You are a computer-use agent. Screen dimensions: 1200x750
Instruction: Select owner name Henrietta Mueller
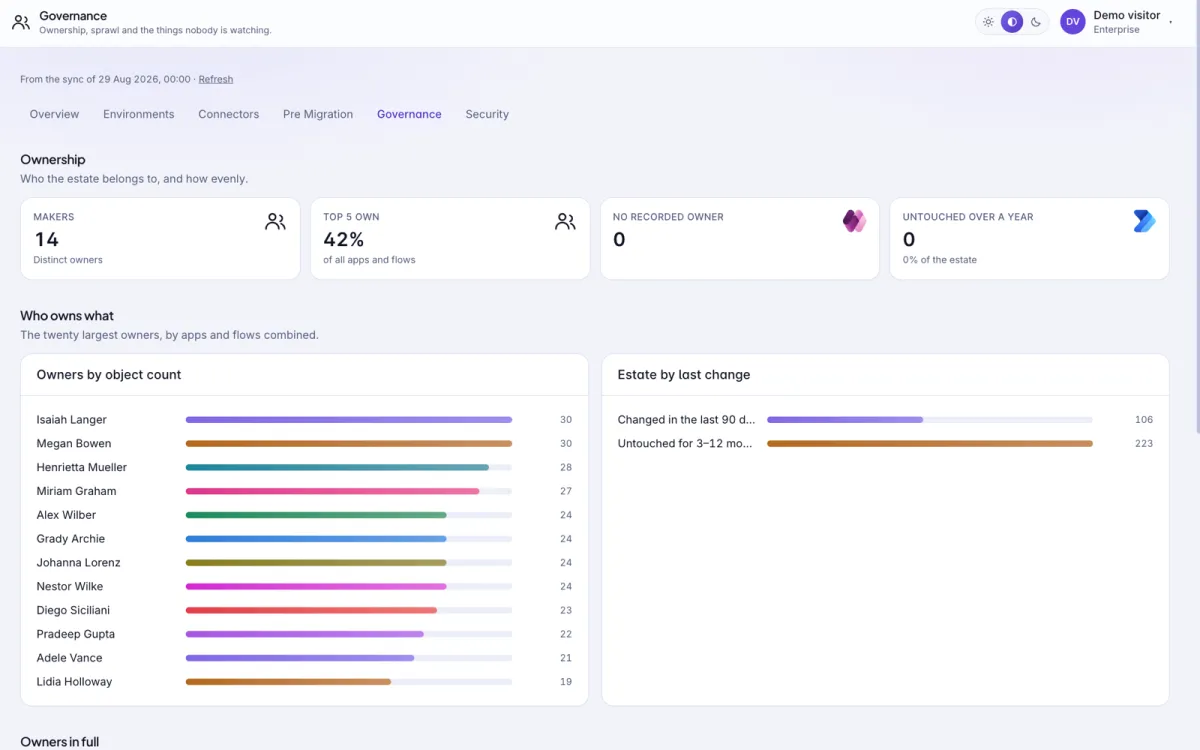[x=82, y=467]
